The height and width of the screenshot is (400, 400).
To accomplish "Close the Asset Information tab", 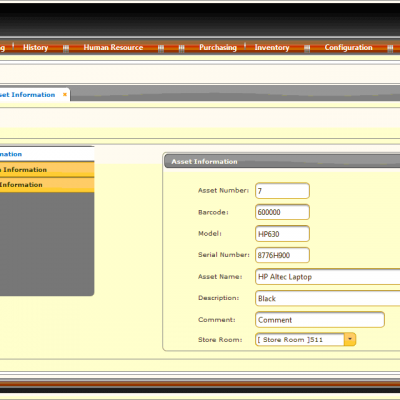I will point(65,94).
